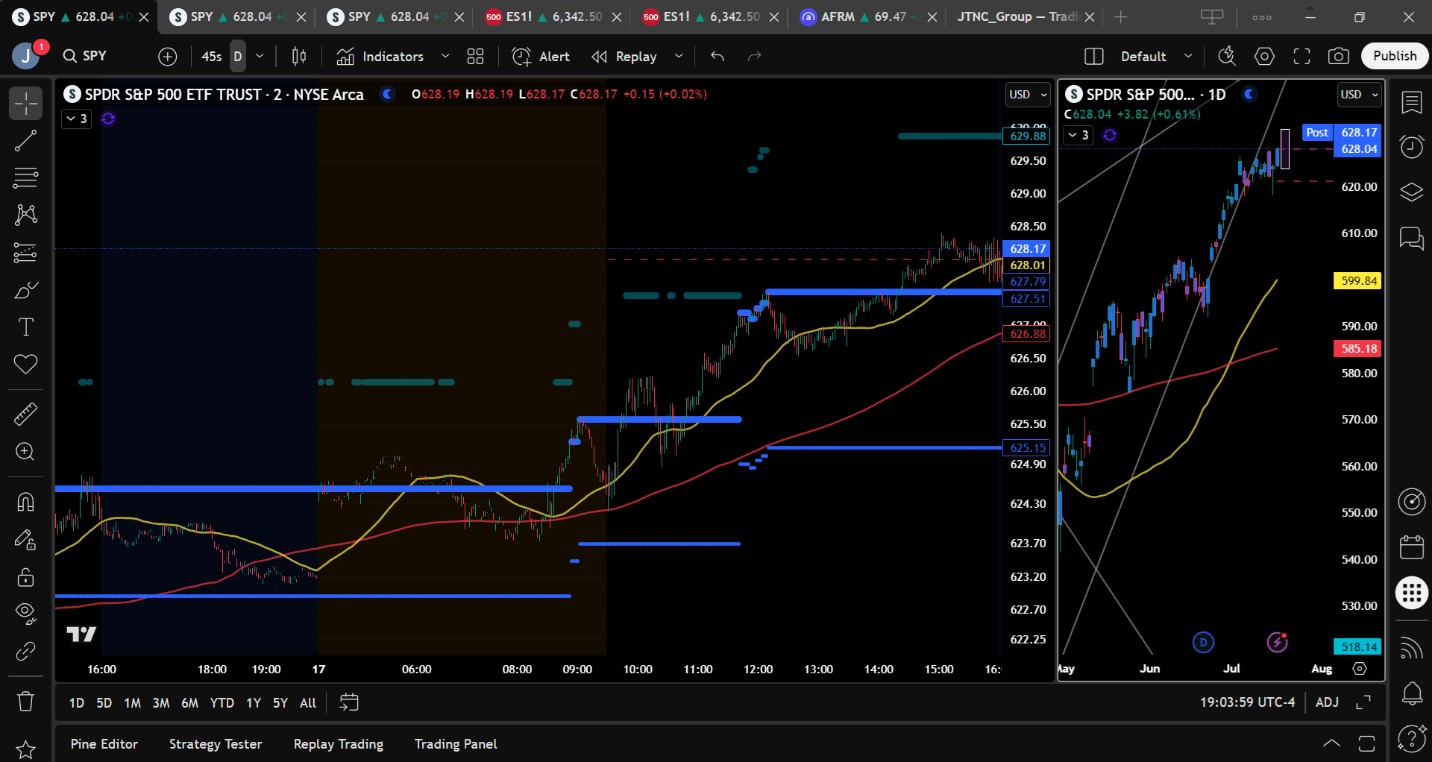Image resolution: width=1432 pixels, height=762 pixels.
Task: Open the favorites star toolbar
Action: tap(26, 749)
